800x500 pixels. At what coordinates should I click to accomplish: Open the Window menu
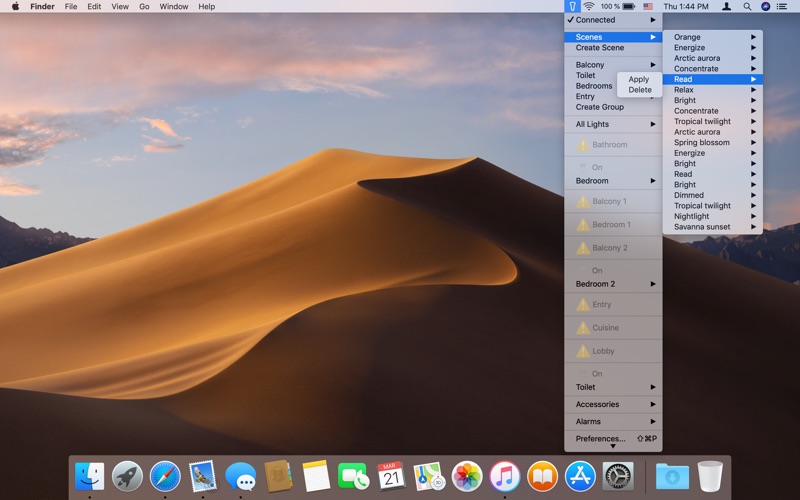tap(174, 7)
